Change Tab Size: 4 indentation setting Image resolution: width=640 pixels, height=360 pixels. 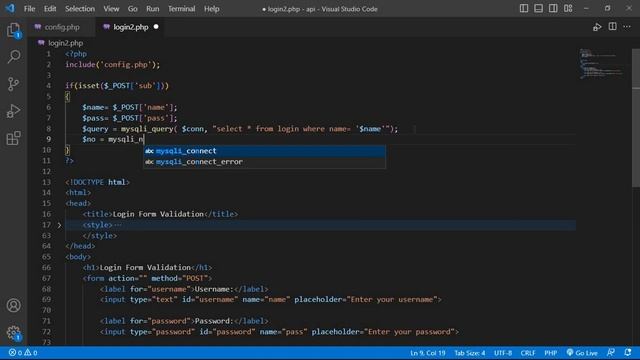point(470,353)
